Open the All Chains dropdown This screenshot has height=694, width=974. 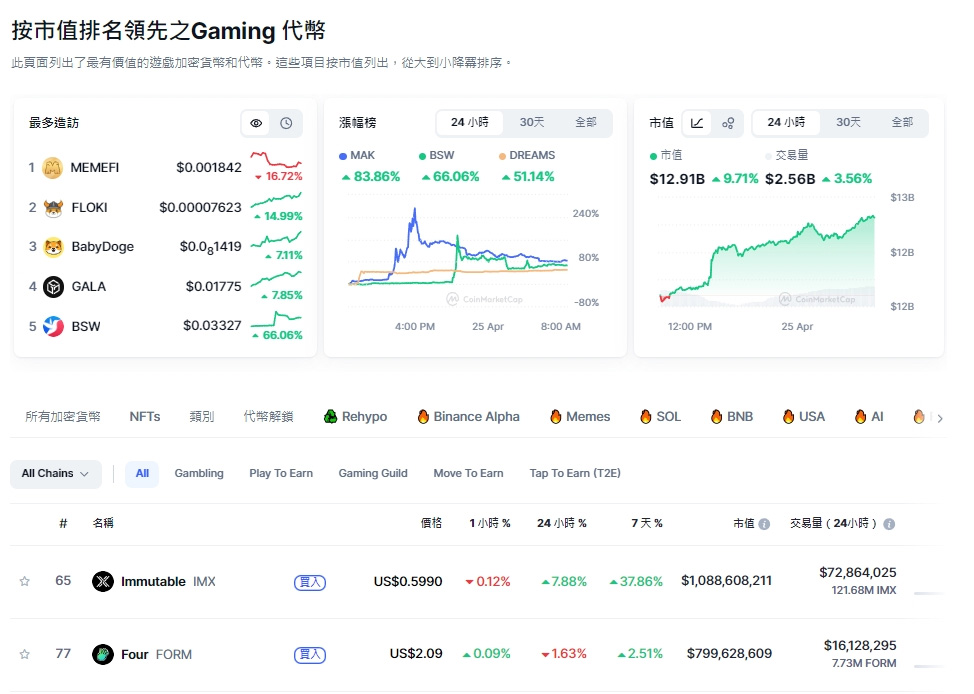pyautogui.click(x=55, y=474)
